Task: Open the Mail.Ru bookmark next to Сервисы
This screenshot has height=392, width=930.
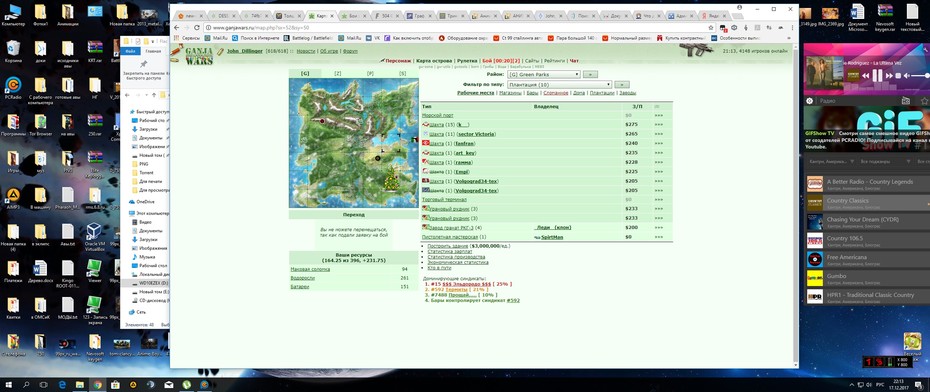Action: point(216,37)
